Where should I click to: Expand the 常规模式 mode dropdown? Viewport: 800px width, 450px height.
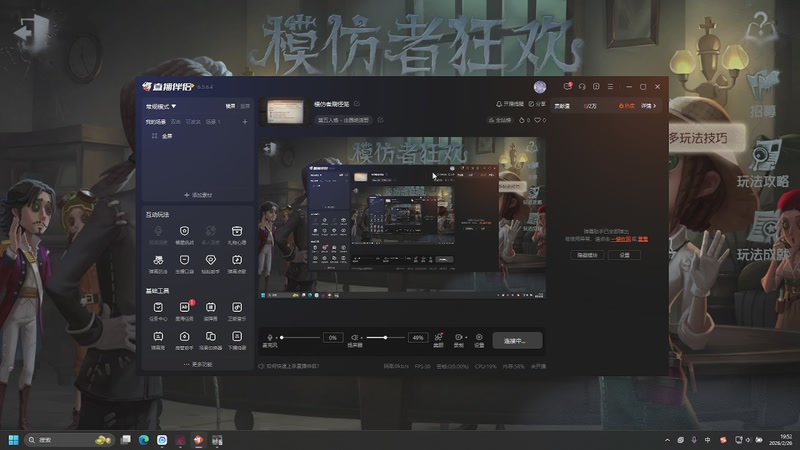(161, 107)
